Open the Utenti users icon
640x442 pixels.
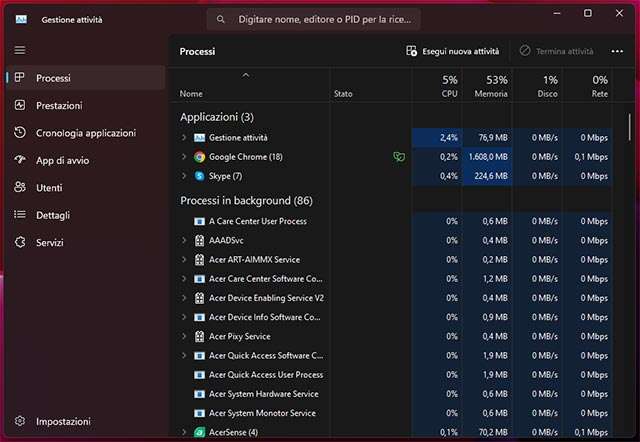point(20,187)
